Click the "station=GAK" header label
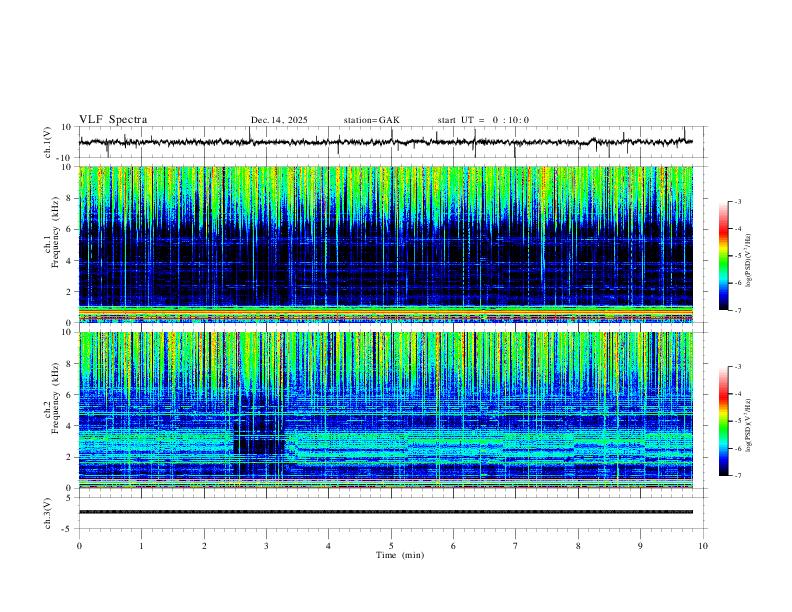Image resolution: width=792 pixels, height=612 pixels. [371, 120]
